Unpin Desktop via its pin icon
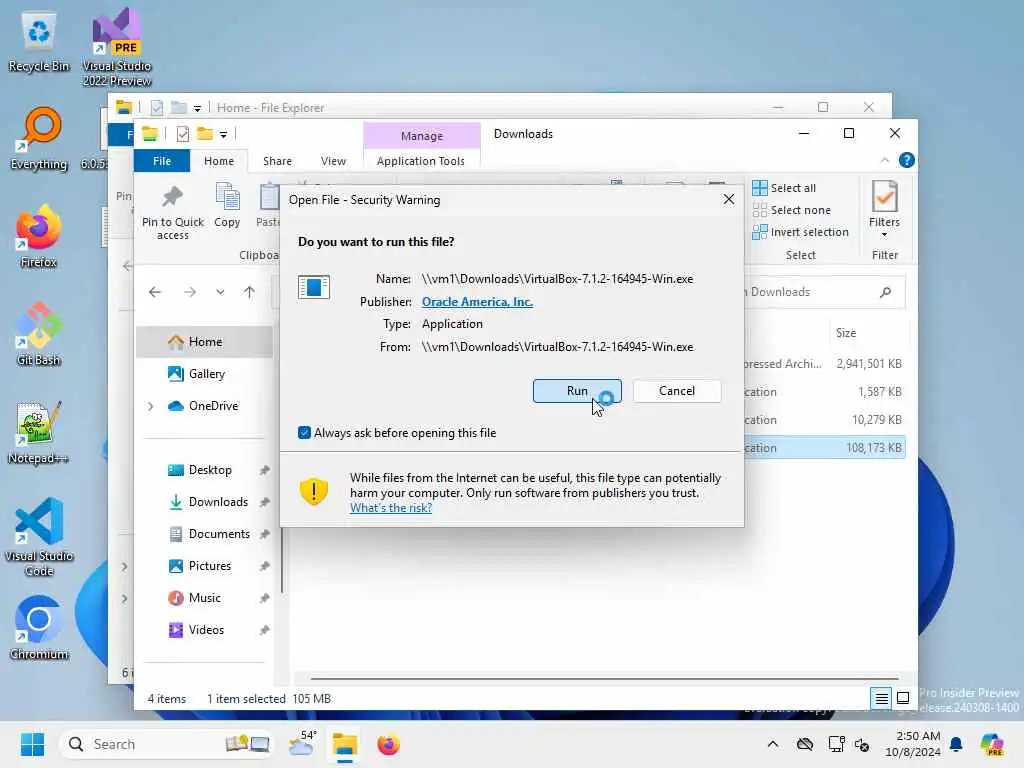The image size is (1024, 768). coord(264,470)
